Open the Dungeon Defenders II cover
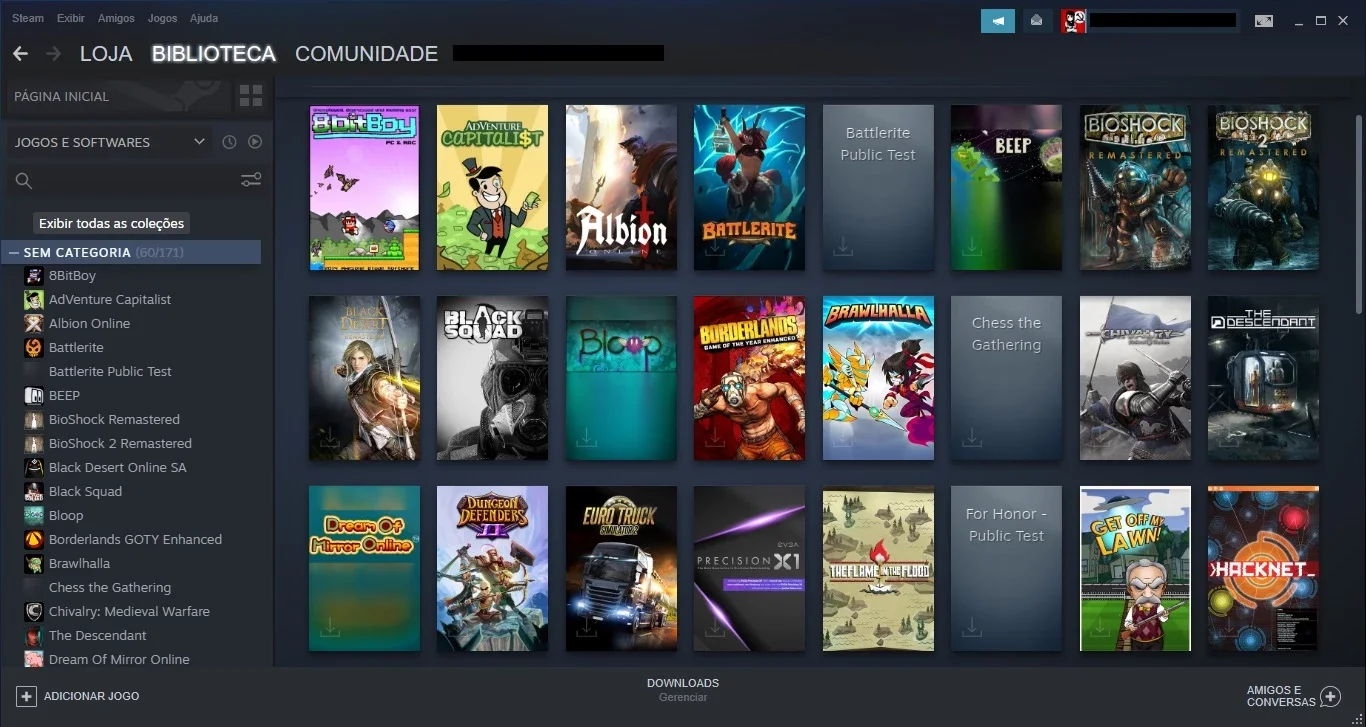The image size is (1366, 727). [x=492, y=569]
